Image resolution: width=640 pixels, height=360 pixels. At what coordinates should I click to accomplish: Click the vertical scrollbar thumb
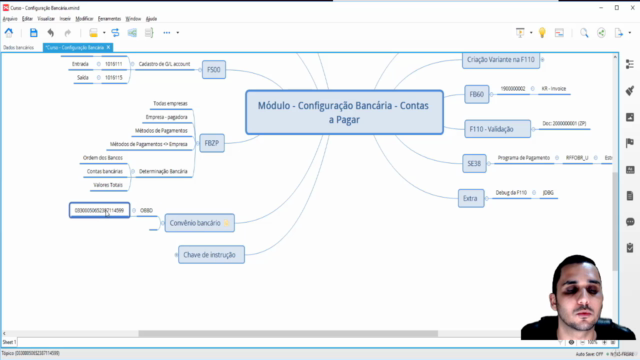tap(615, 221)
